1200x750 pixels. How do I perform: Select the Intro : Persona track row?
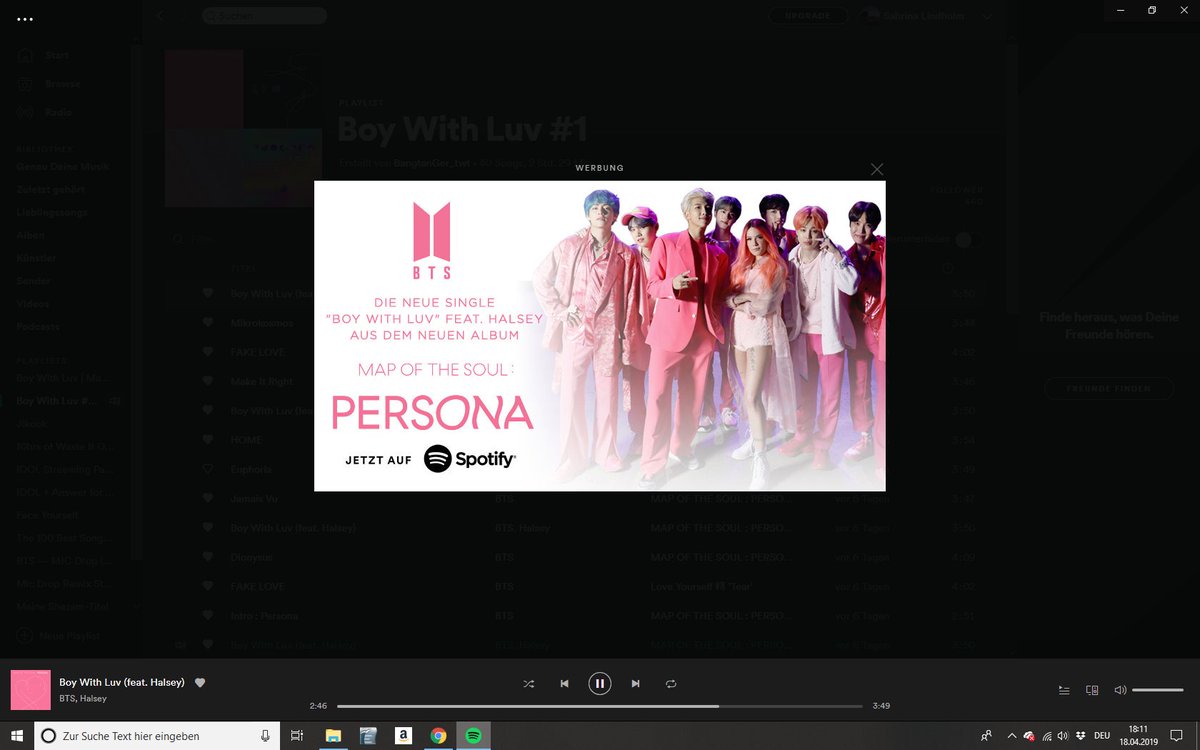click(580, 615)
